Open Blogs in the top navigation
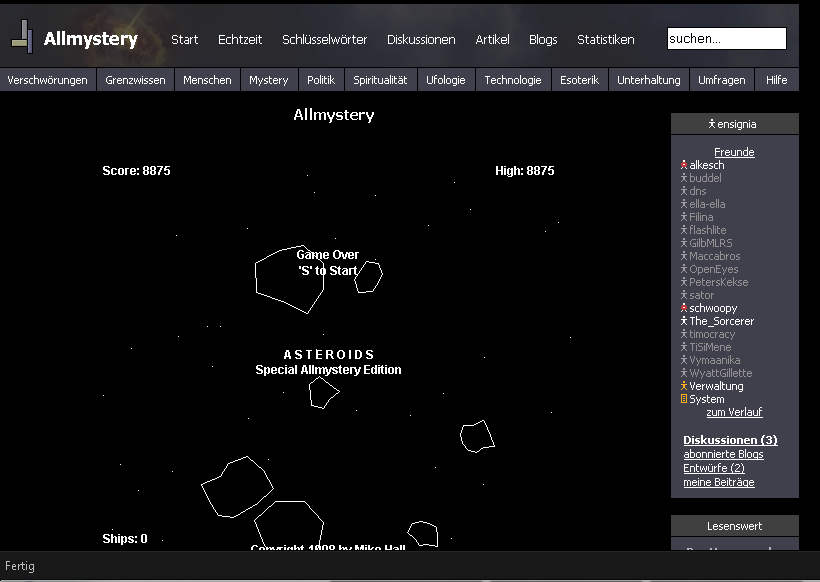The image size is (820, 582). pos(543,39)
